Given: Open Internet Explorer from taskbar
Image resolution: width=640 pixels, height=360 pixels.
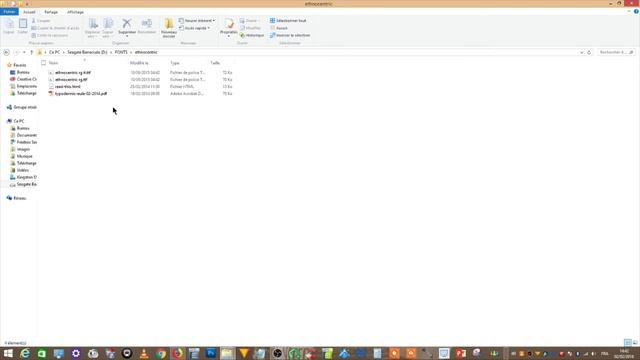Looking at the screenshot, I should (x=25, y=353).
